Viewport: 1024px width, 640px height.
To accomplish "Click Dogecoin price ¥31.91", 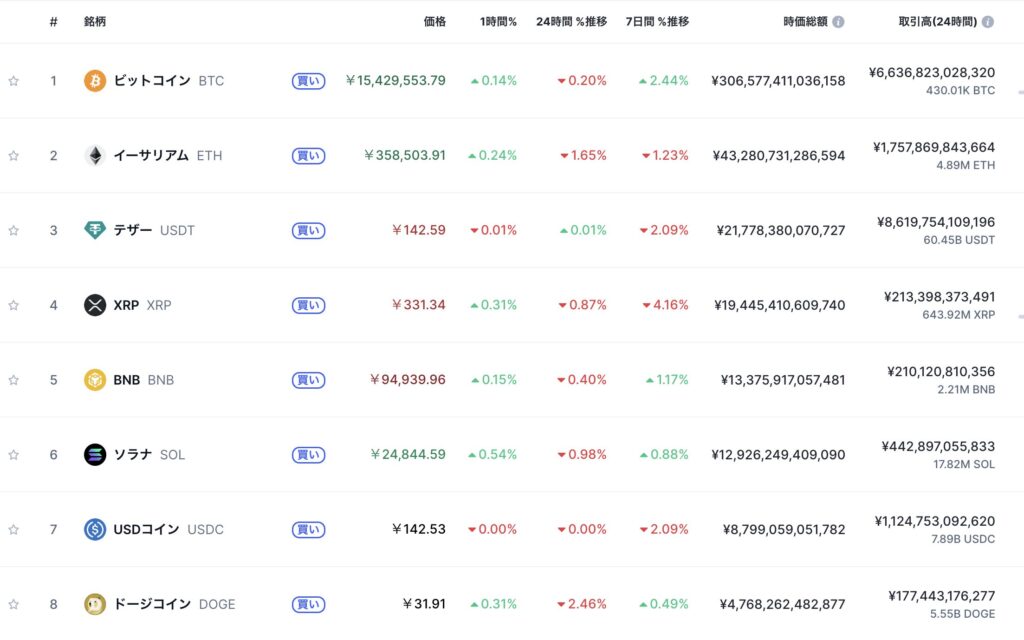I will 424,604.
